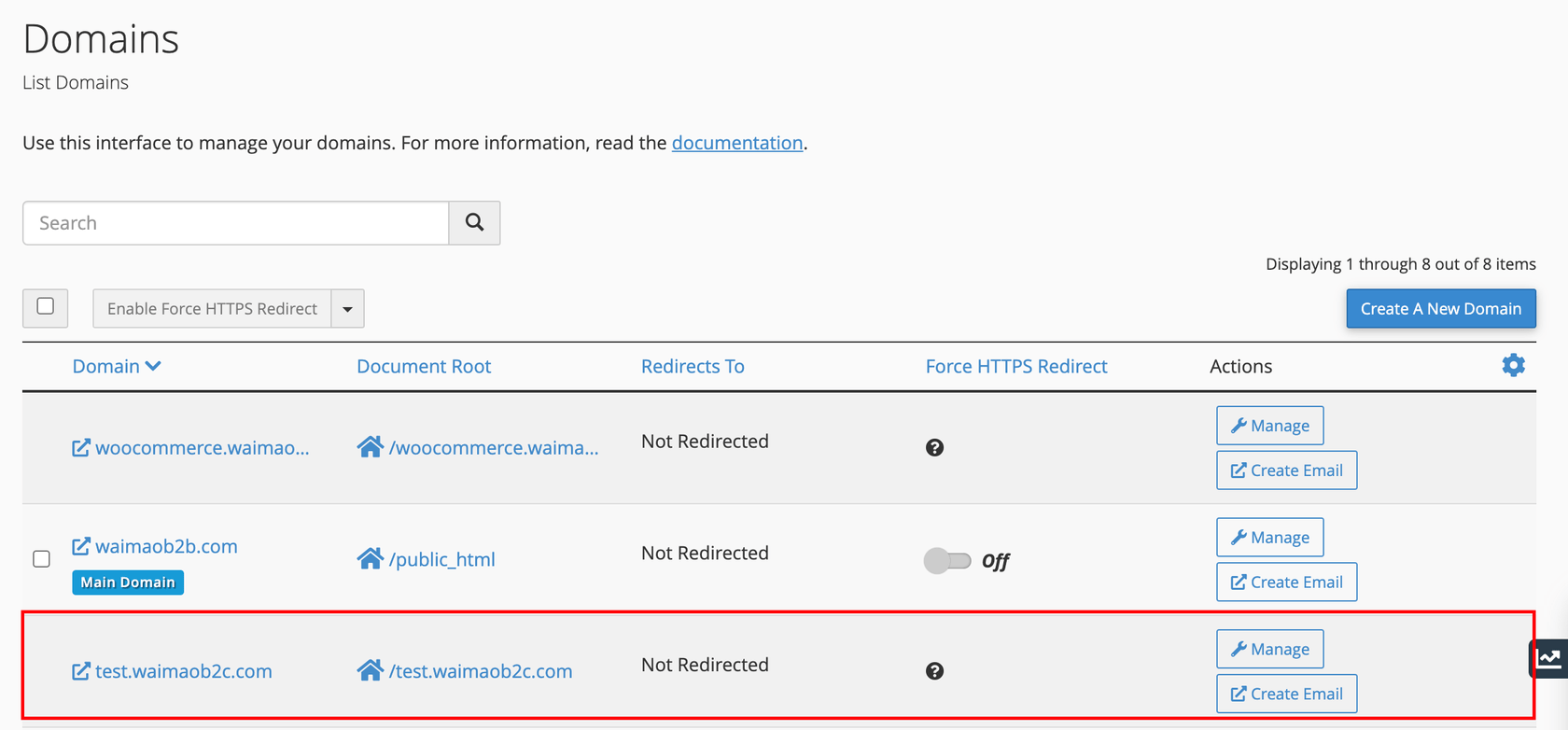Sort by Document Root column
Image resolution: width=1568 pixels, height=730 pixels.
coord(424,367)
